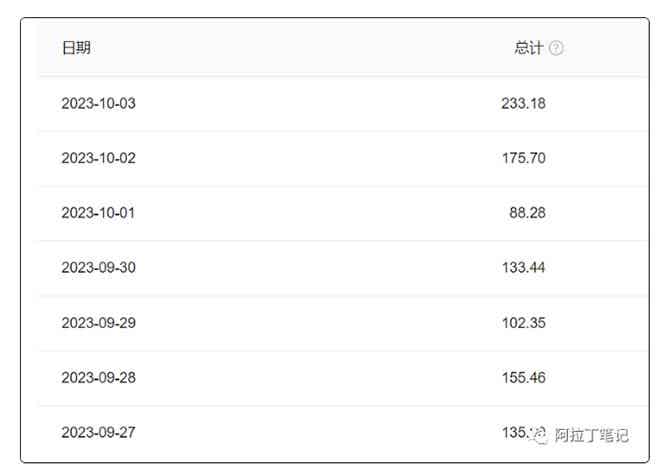Screen dimensions: 664x469
Task: Select the 2023-10-02 date cell
Action: (98, 158)
